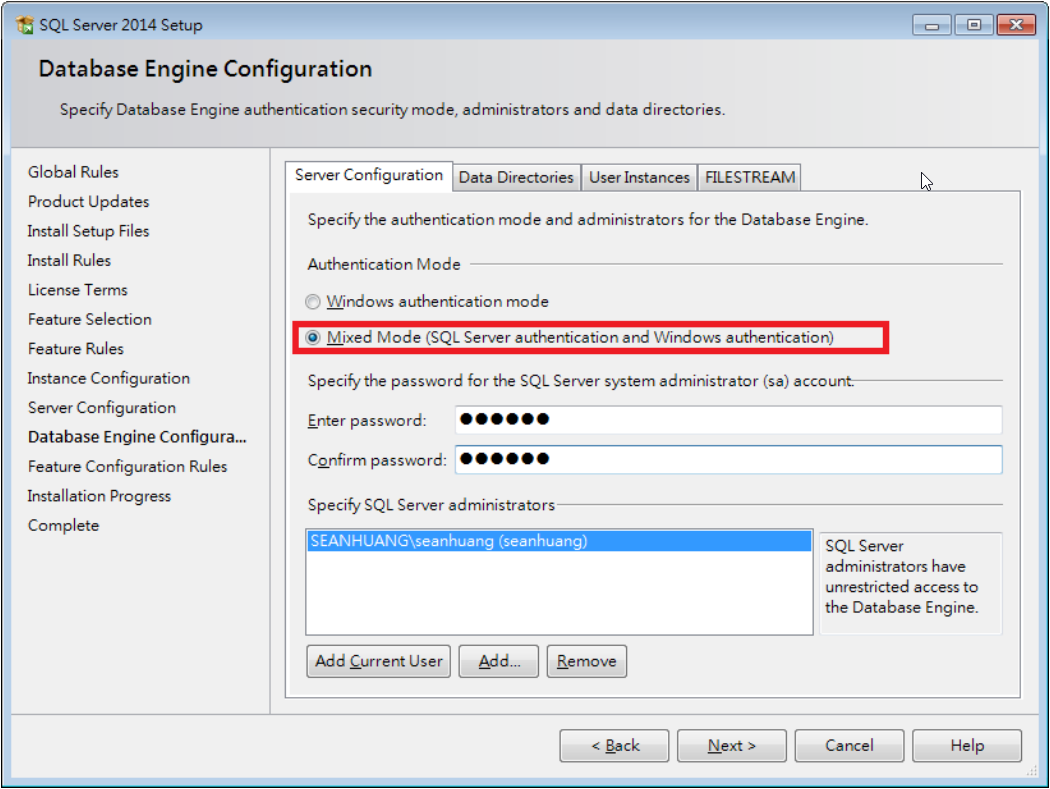Click Add to add another administrator
Screen dimensions: 1050x789
pyautogui.click(x=498, y=661)
